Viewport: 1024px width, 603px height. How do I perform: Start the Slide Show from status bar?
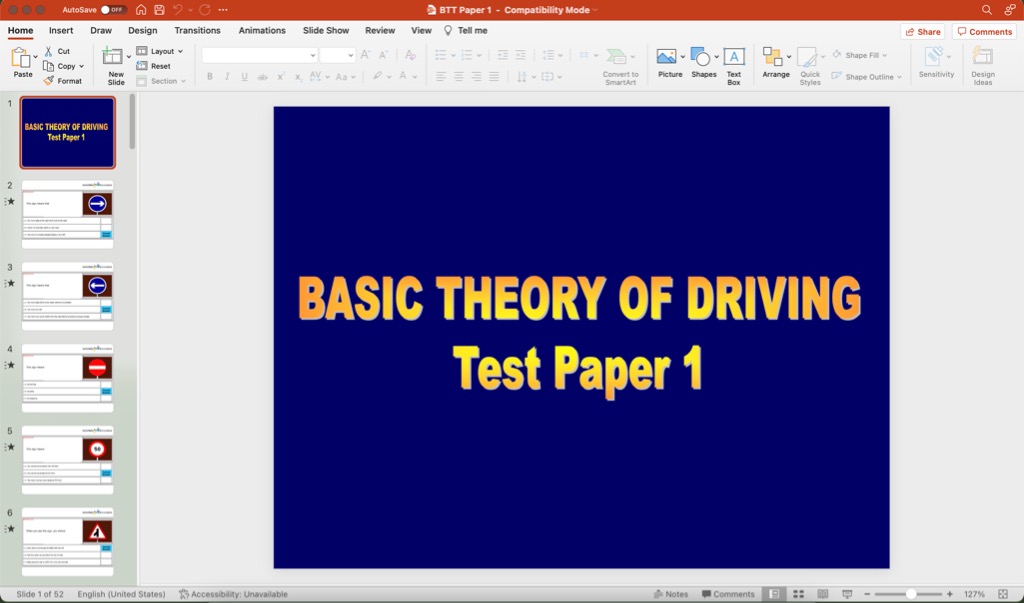pyautogui.click(x=845, y=593)
